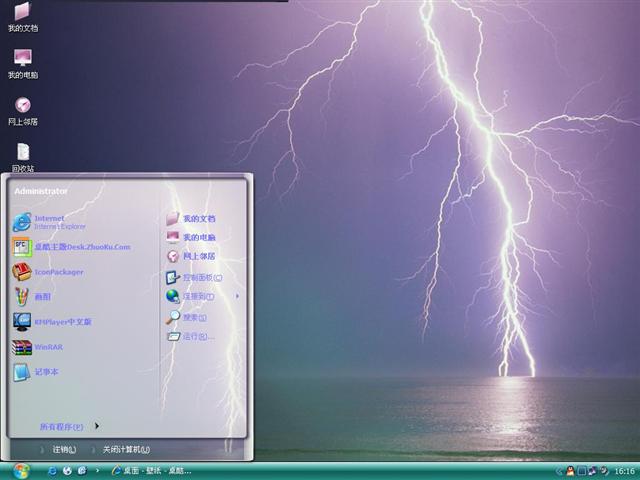Open QQ penguin icon in system tray
Screen dimensions: 640x480
(x=570, y=471)
